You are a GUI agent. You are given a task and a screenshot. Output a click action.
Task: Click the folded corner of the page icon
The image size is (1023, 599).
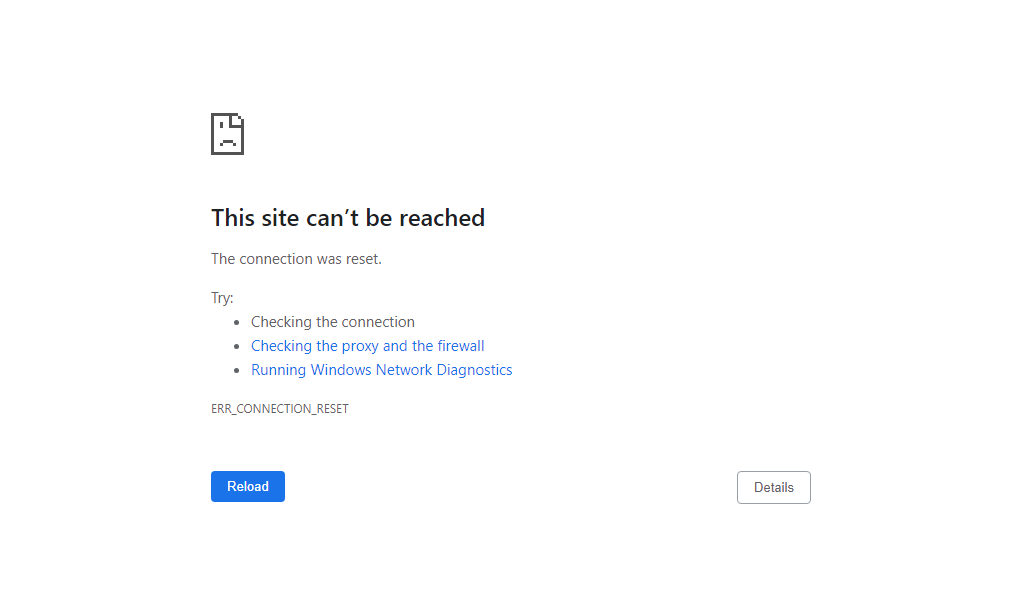click(237, 120)
